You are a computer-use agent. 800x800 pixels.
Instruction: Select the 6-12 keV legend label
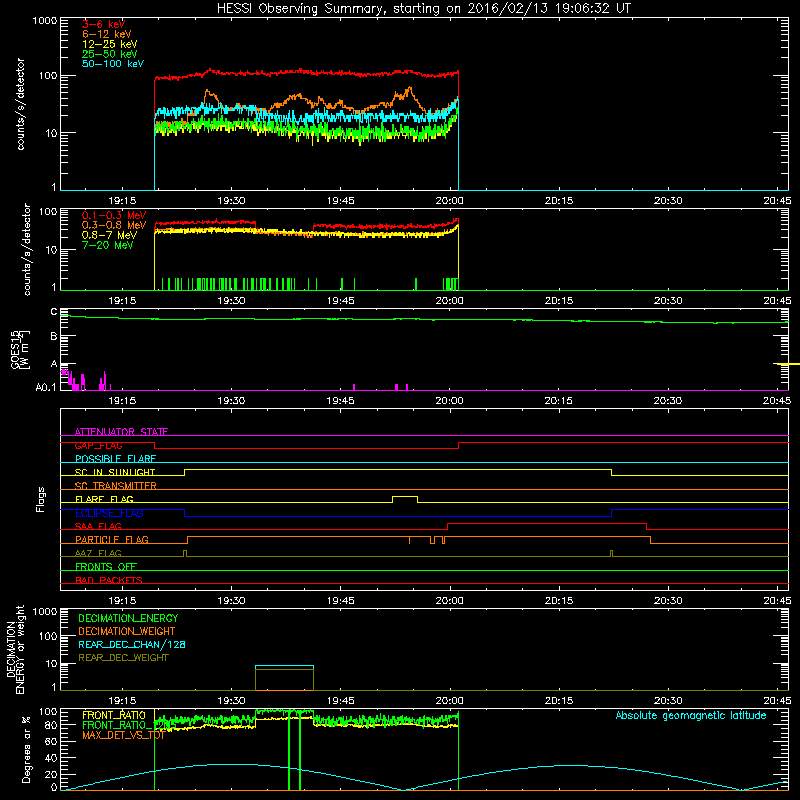point(107,34)
